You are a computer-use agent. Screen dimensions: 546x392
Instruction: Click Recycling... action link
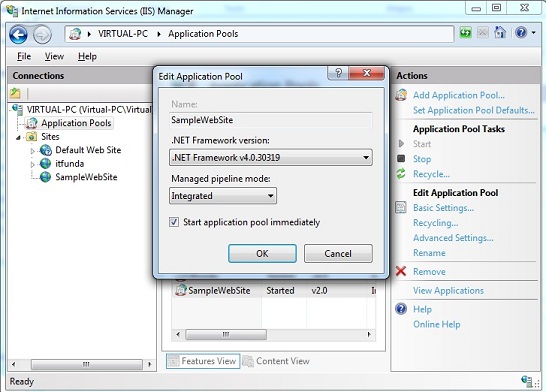pyautogui.click(x=435, y=223)
